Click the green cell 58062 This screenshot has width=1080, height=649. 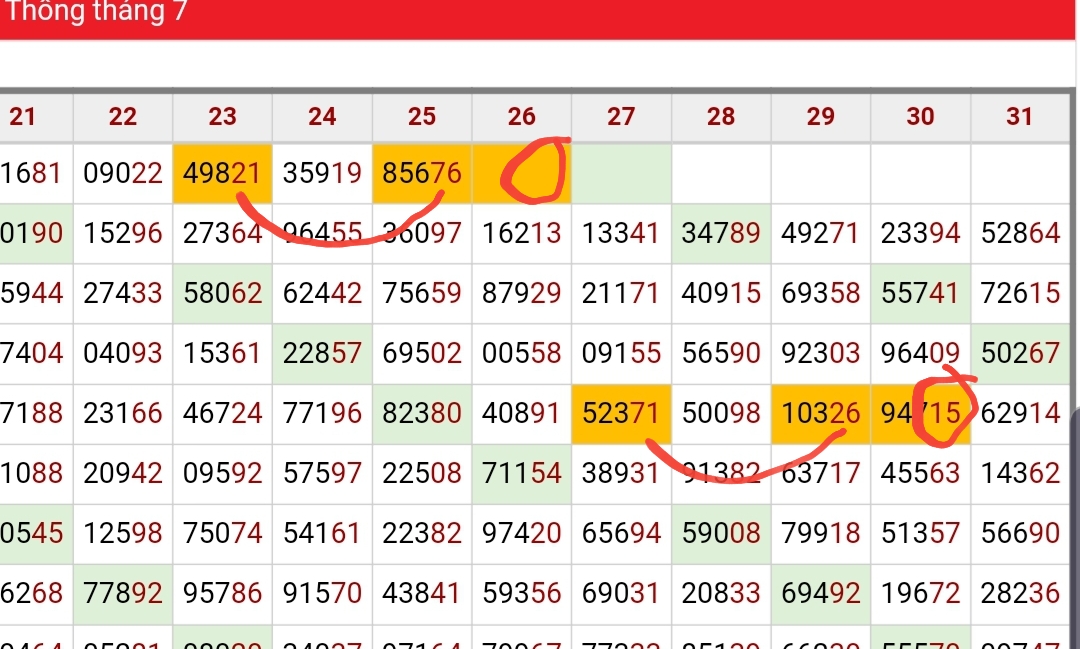pos(222,293)
